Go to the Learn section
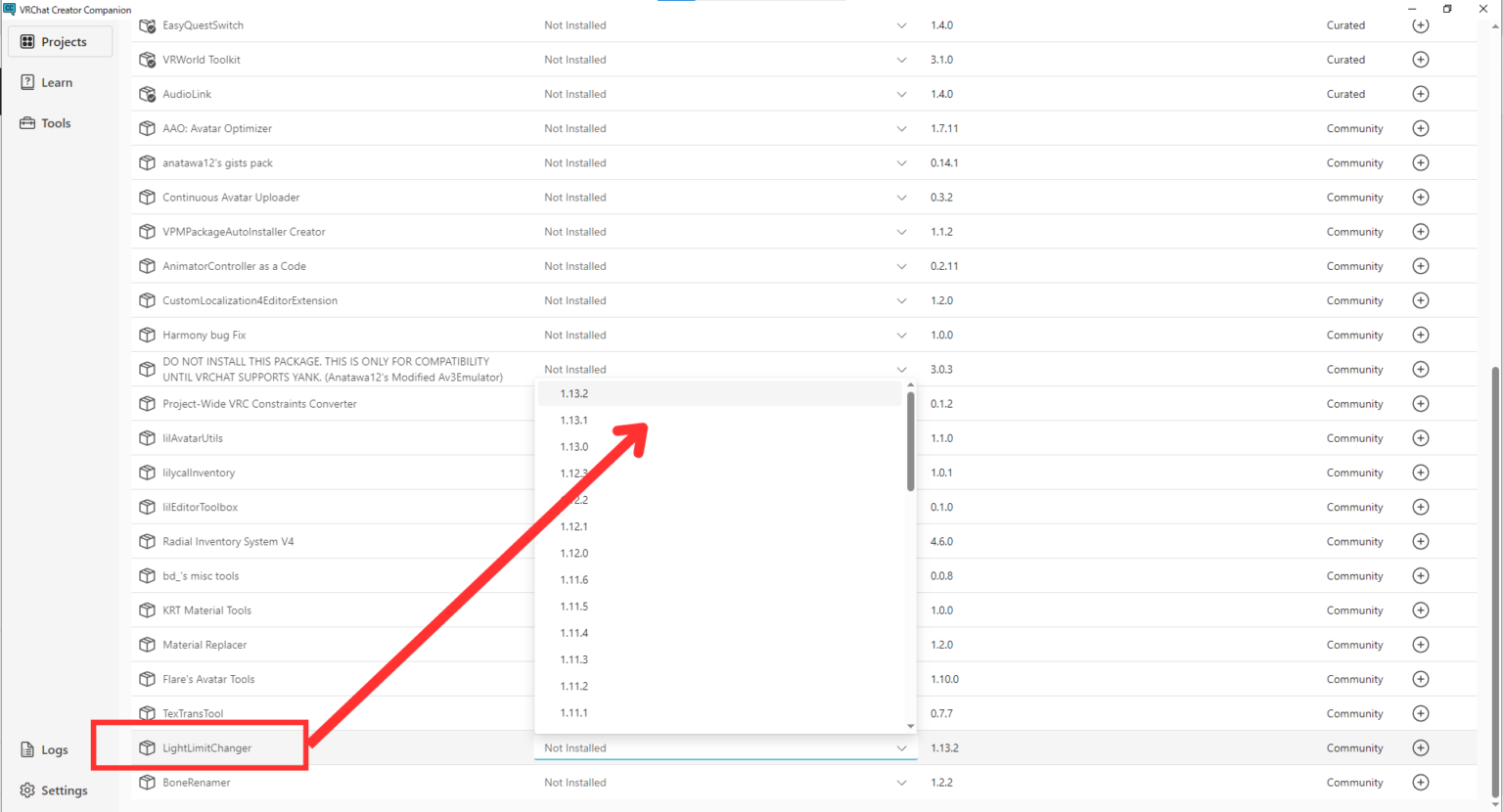1503x812 pixels. (56, 83)
